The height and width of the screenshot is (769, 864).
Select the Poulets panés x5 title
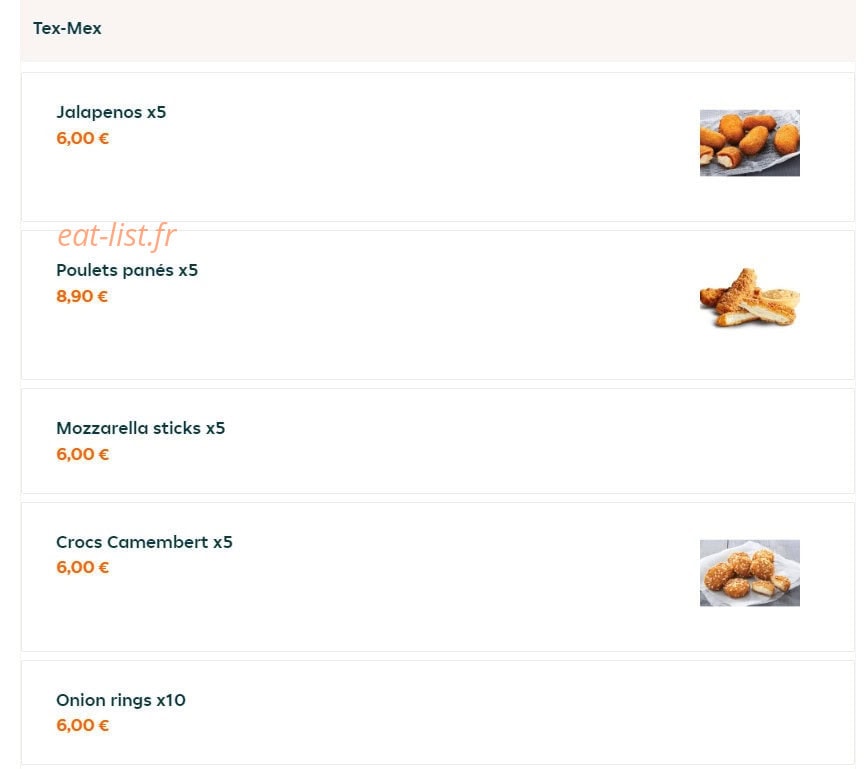point(127,270)
